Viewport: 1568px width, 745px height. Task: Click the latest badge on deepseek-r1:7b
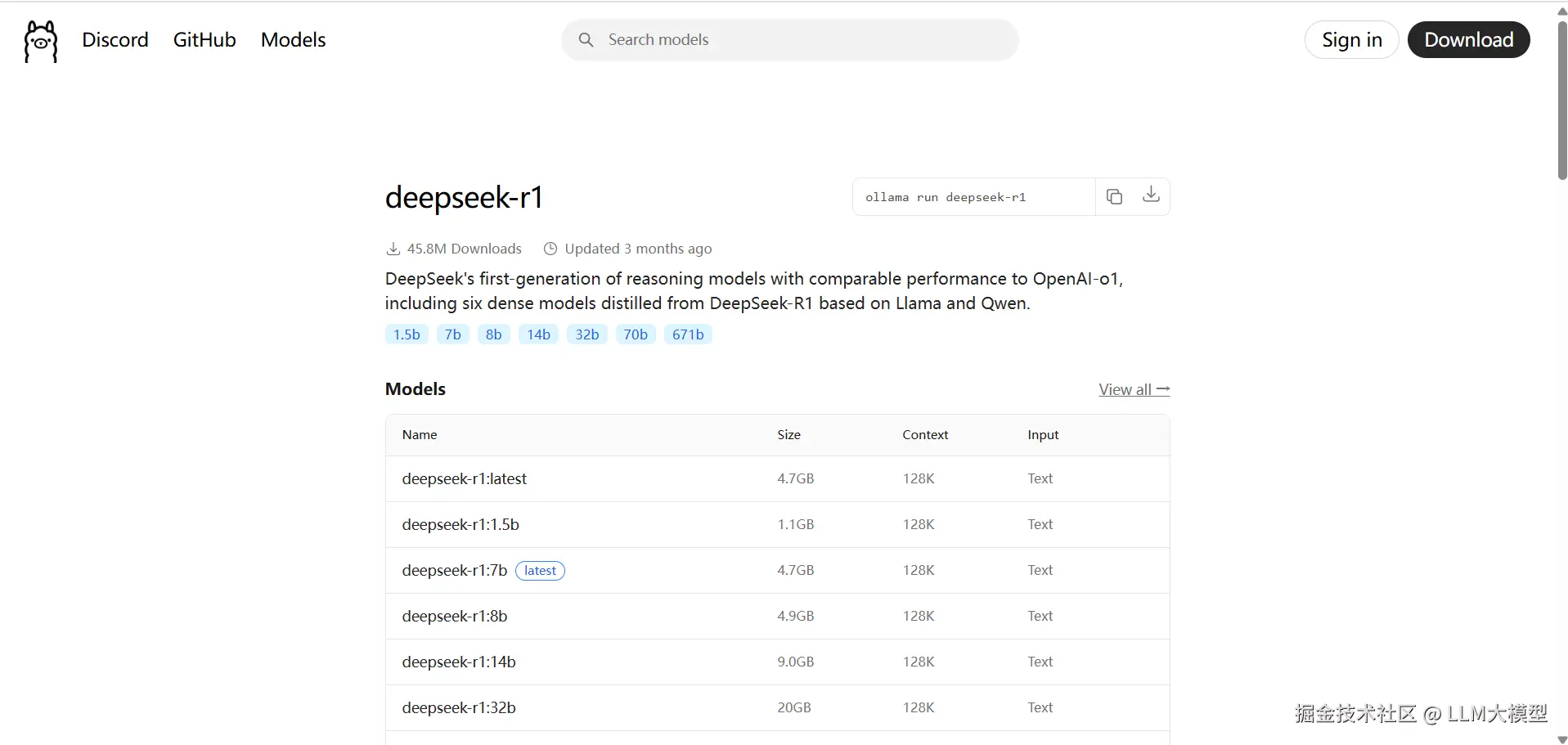click(x=540, y=571)
